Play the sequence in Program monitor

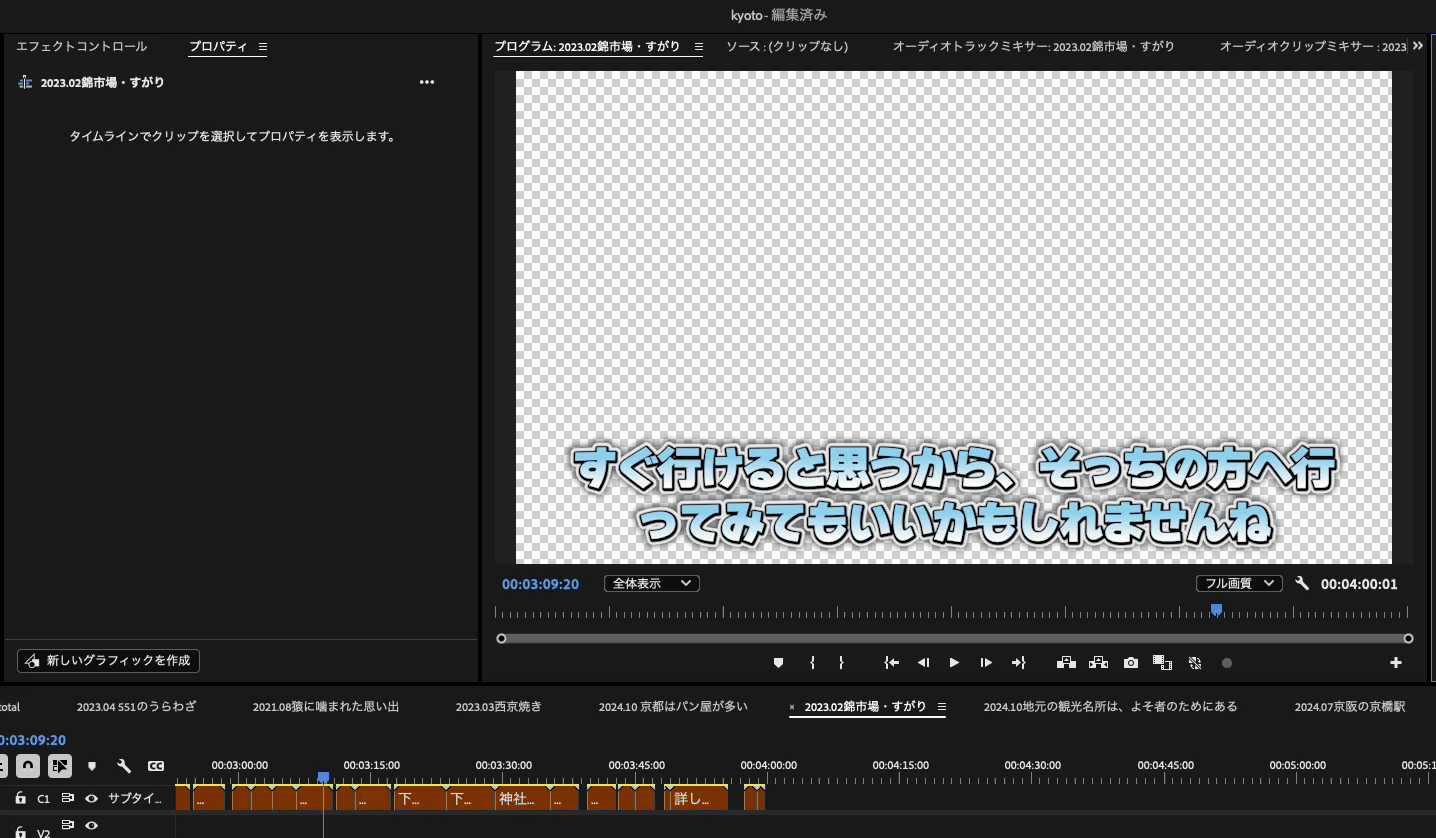tap(954, 662)
